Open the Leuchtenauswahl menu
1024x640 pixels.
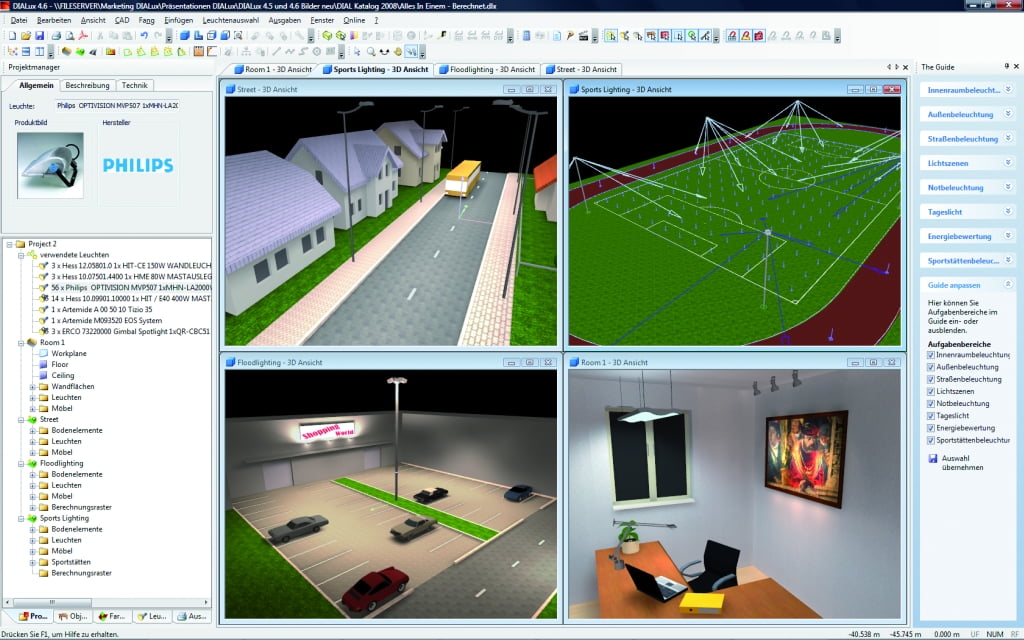231,20
